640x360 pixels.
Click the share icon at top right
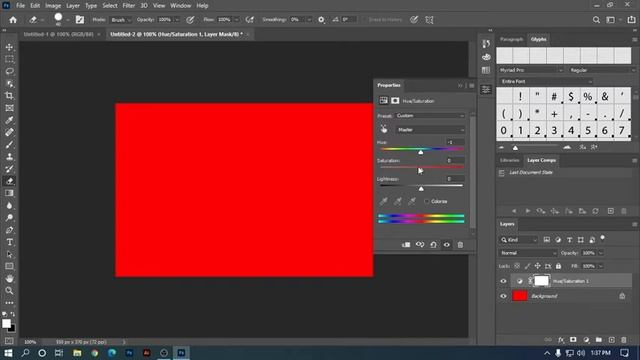tap(631, 20)
